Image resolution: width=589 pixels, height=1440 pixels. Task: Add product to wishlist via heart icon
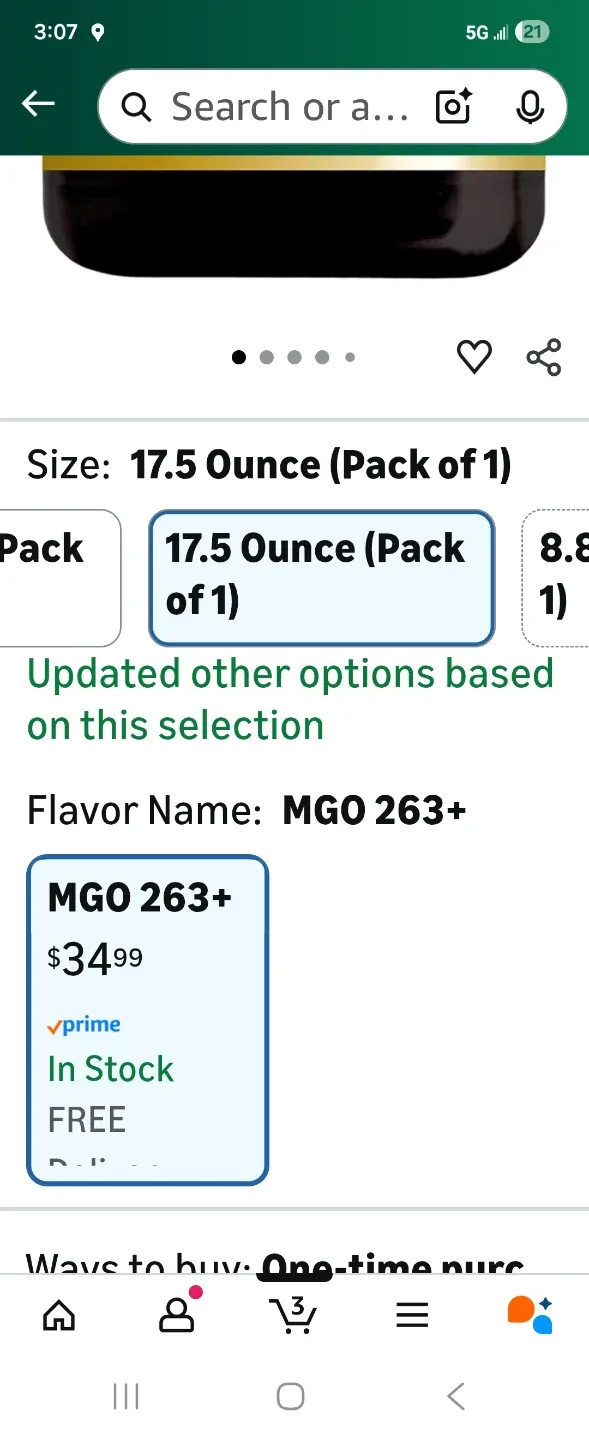(474, 356)
